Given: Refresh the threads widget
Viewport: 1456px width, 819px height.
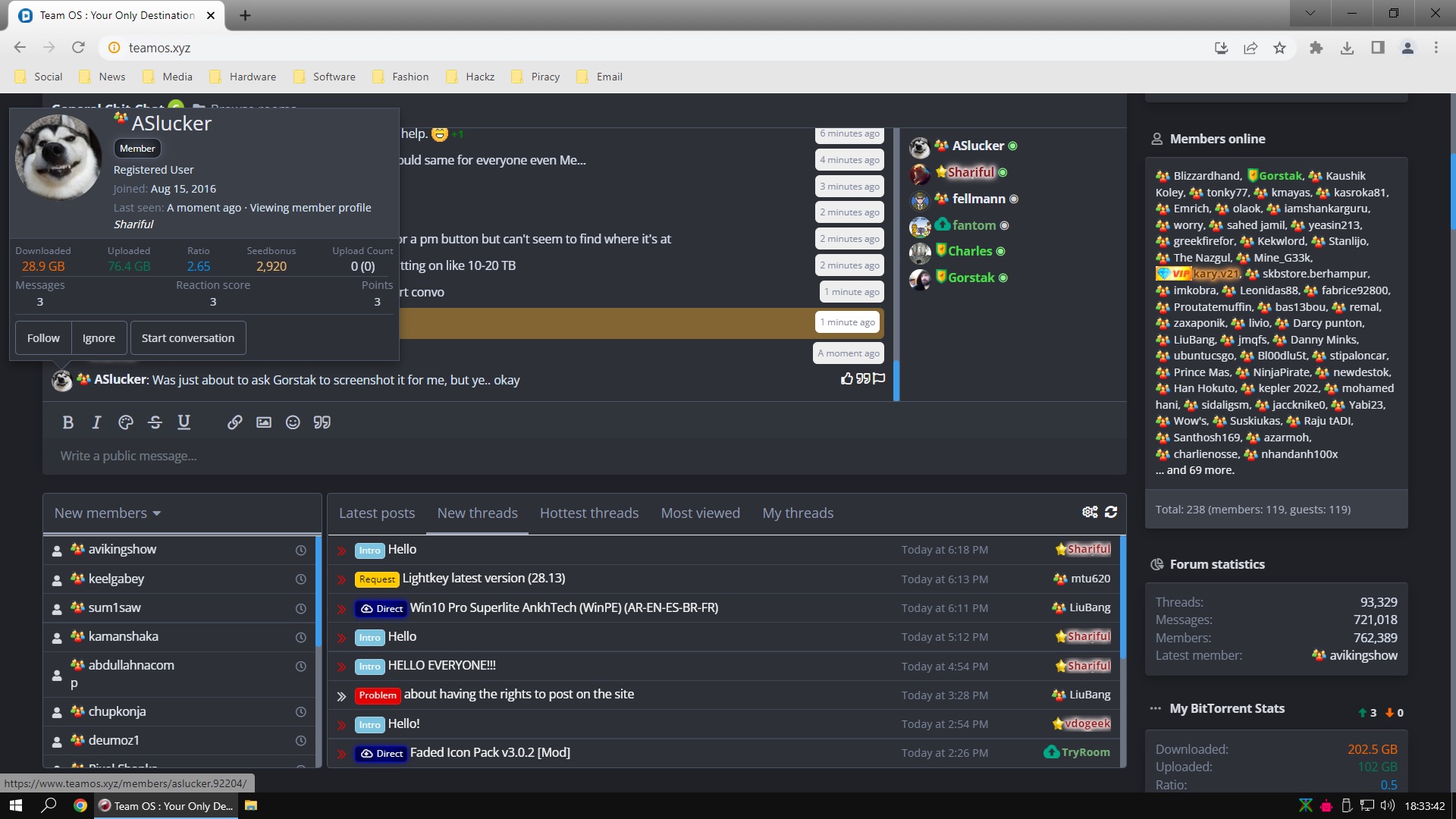Looking at the screenshot, I should point(1111,512).
